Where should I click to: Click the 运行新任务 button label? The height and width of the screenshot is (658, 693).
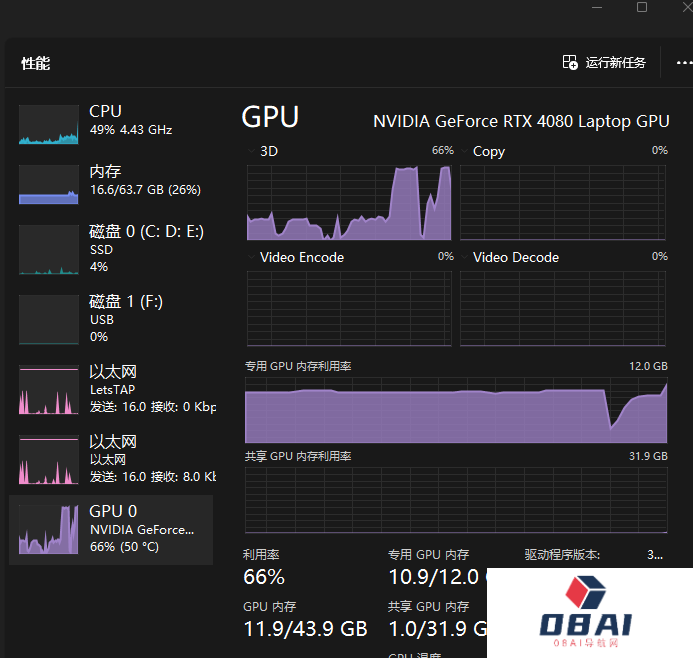coord(615,63)
